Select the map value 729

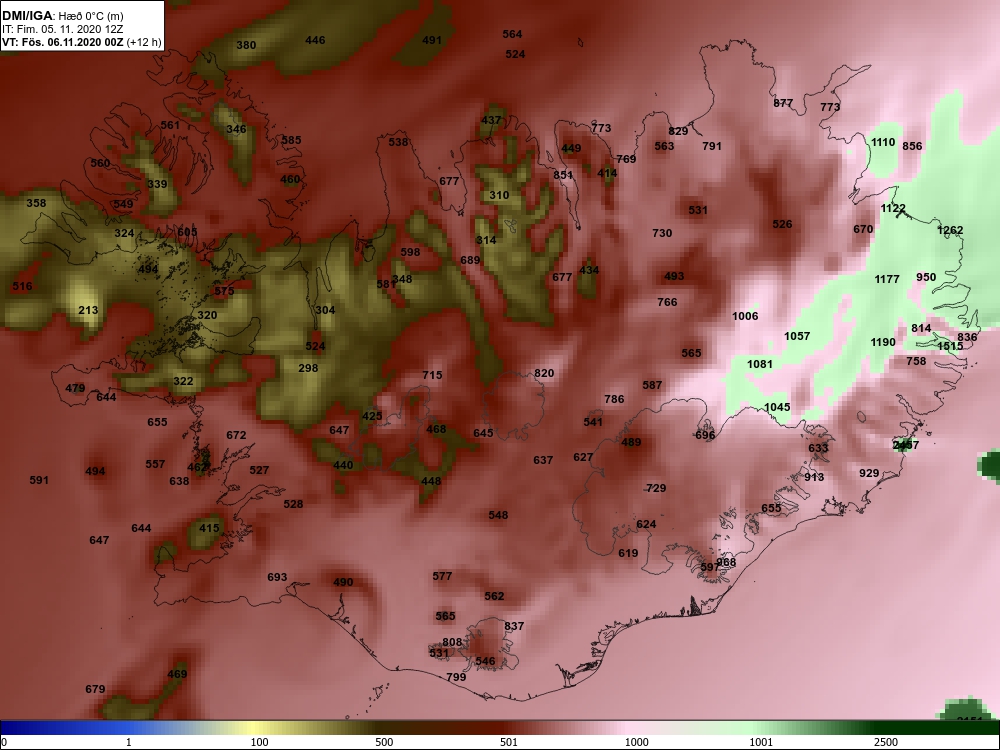pyautogui.click(x=656, y=489)
